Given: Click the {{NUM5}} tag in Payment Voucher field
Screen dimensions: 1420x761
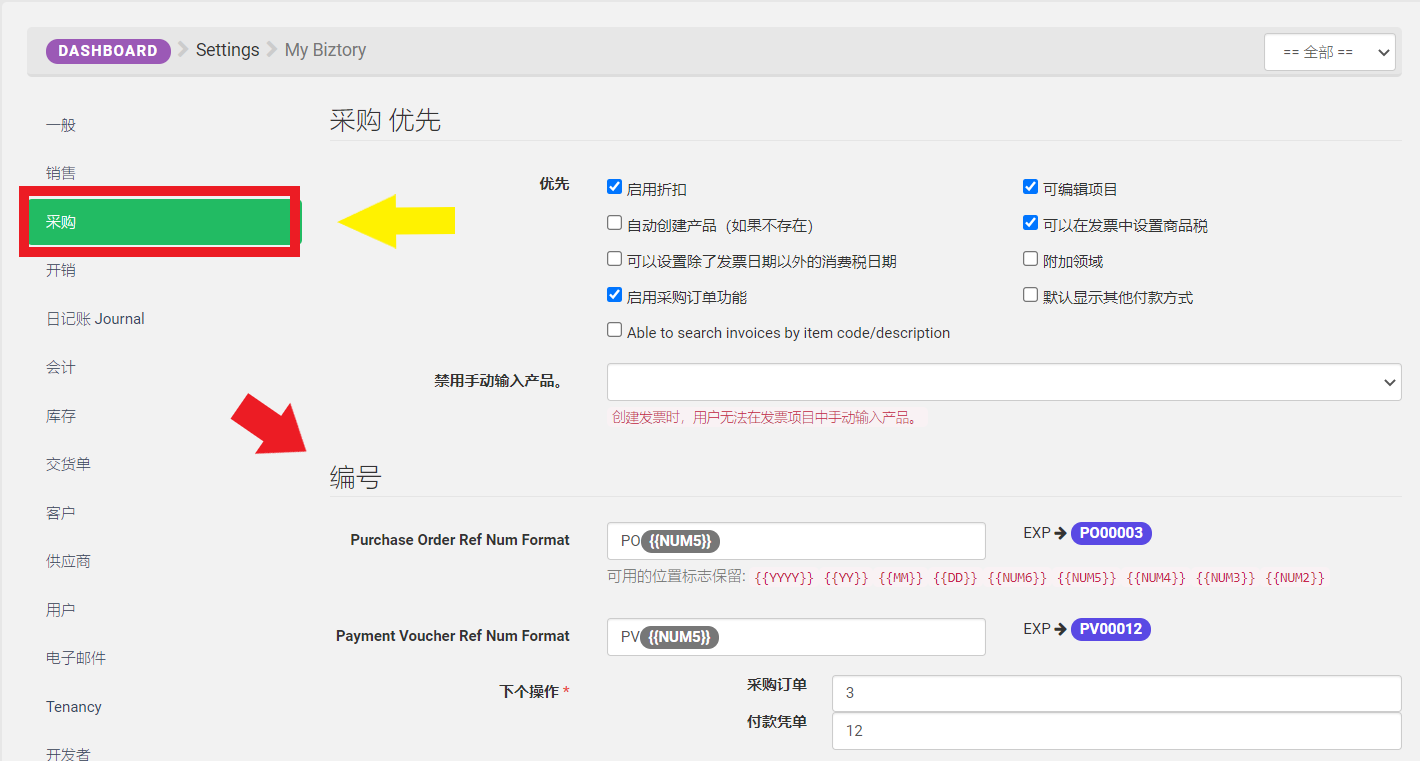Looking at the screenshot, I should pyautogui.click(x=680, y=637).
